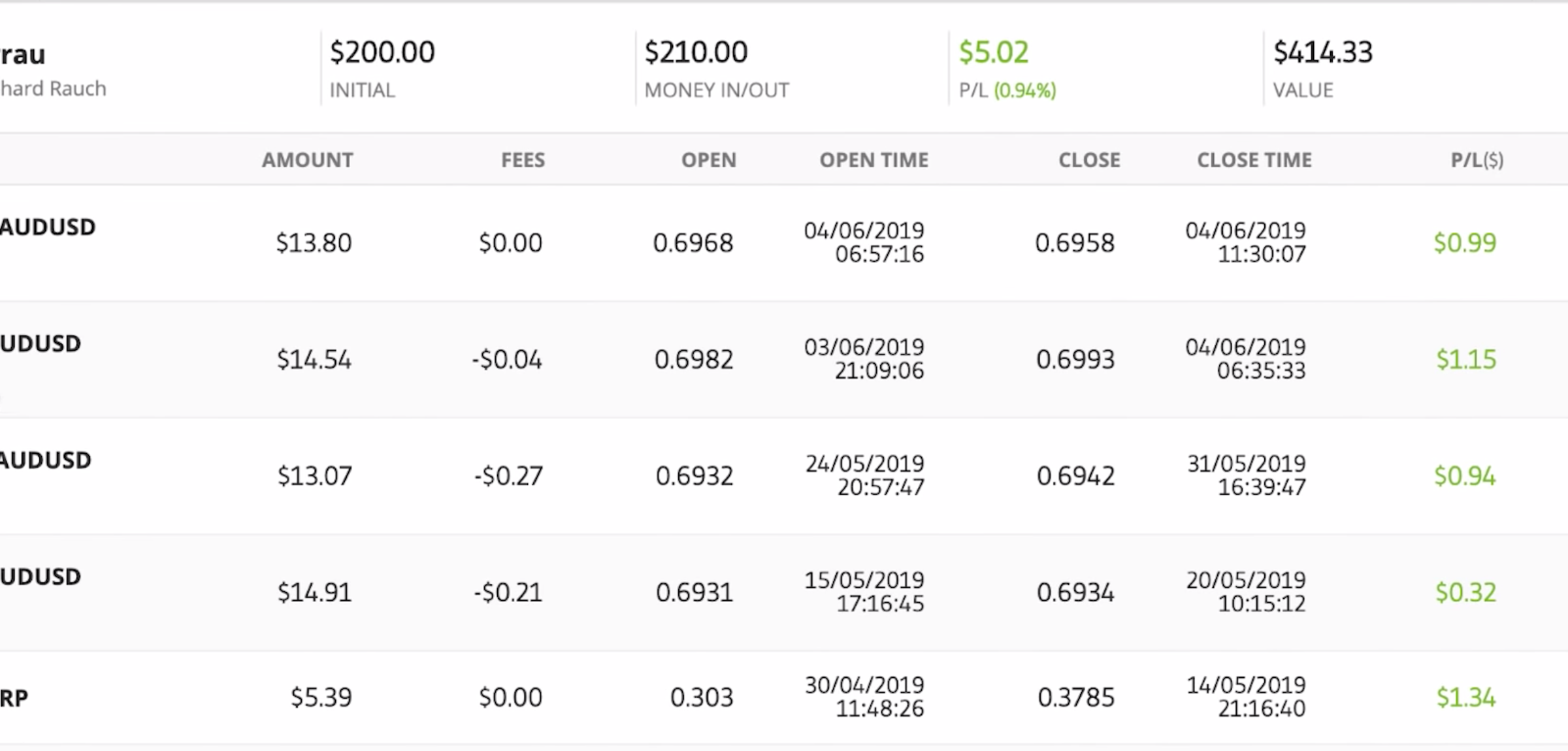Click amount cell $14.54

coord(314,359)
